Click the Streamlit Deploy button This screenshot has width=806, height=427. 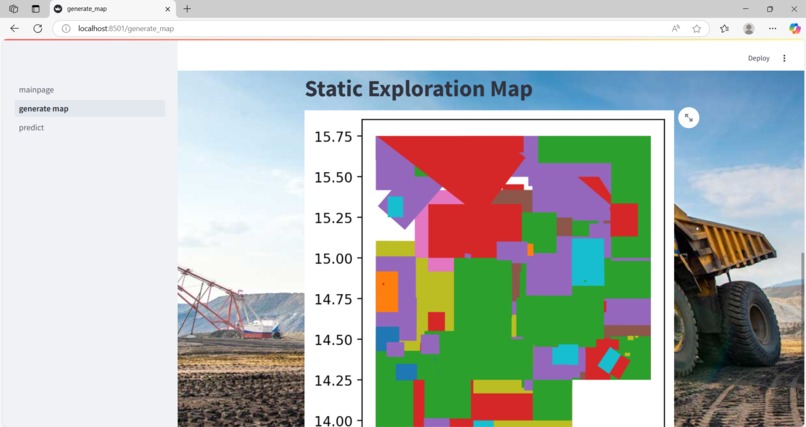point(759,59)
